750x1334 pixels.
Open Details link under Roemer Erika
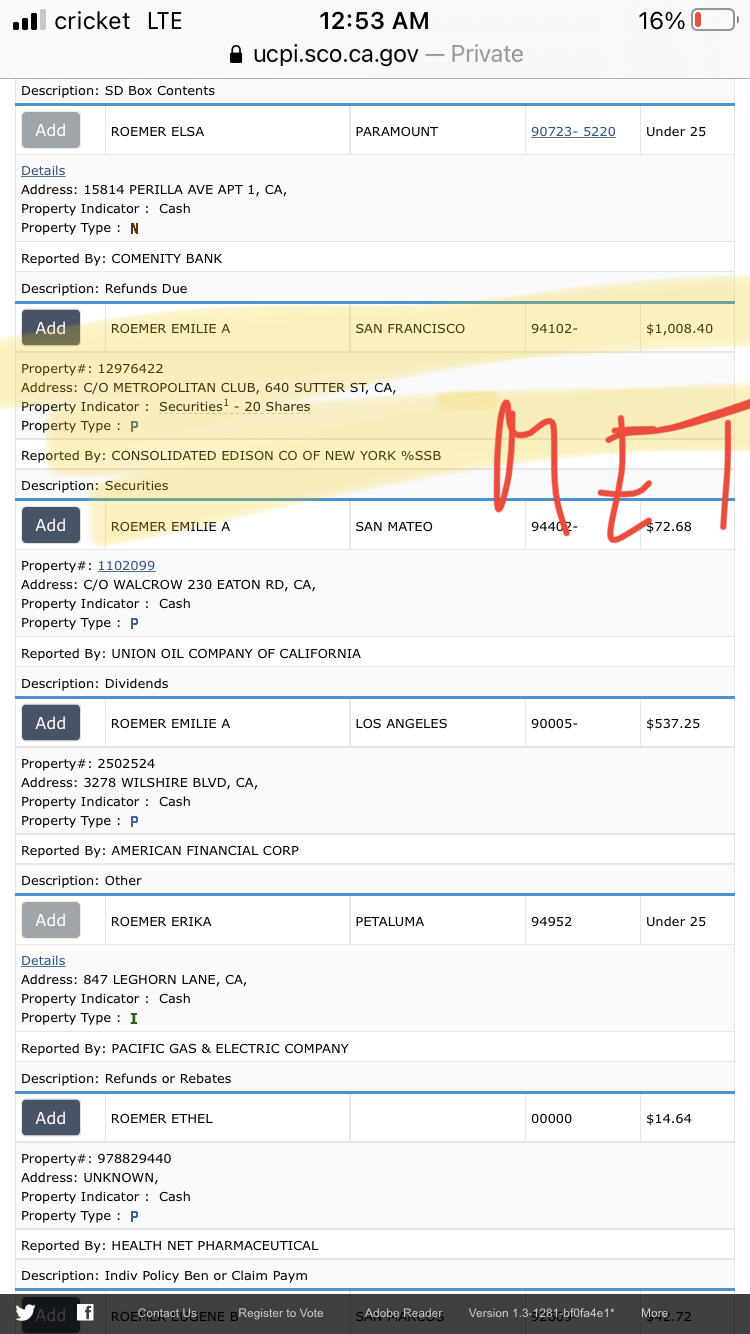[x=43, y=961]
